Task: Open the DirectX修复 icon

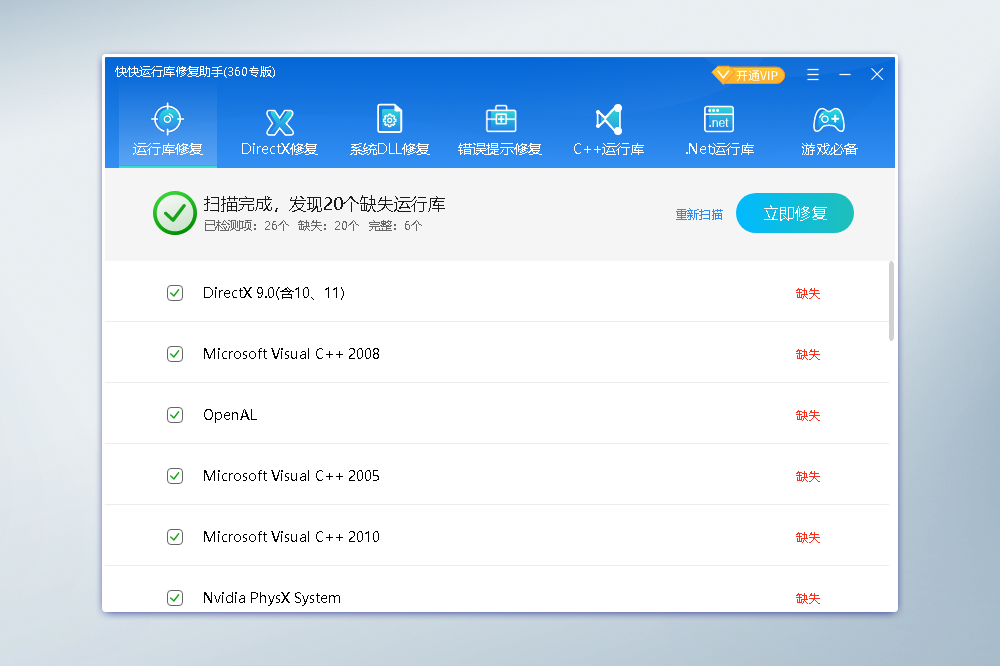Action: [x=279, y=122]
